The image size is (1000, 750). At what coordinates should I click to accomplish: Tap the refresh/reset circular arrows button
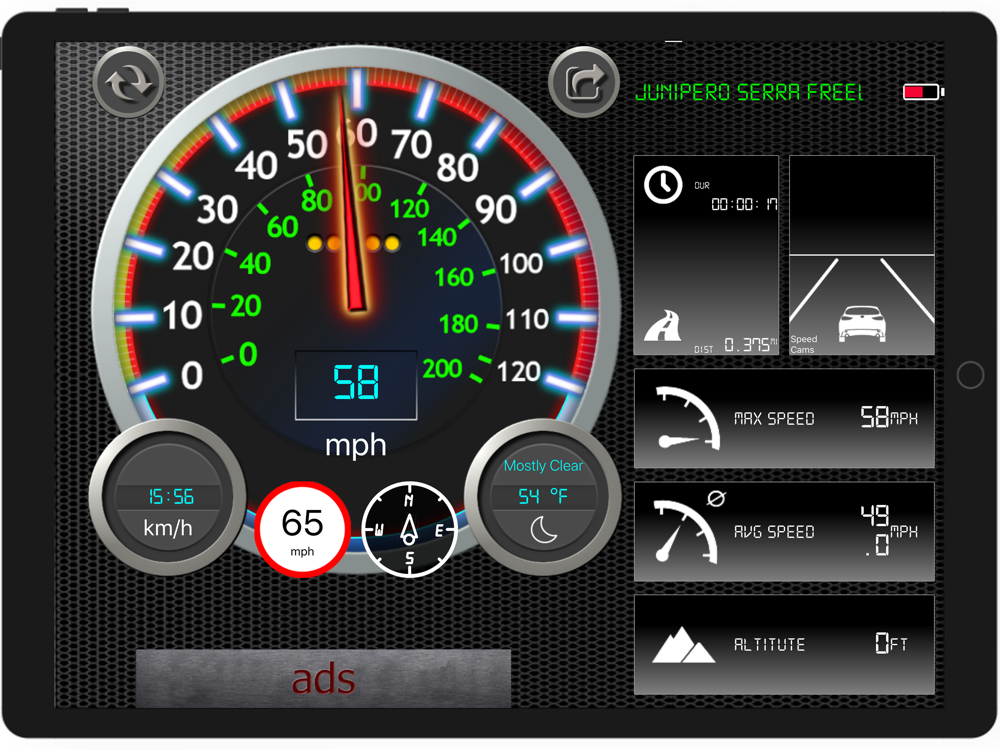pyautogui.click(x=129, y=82)
